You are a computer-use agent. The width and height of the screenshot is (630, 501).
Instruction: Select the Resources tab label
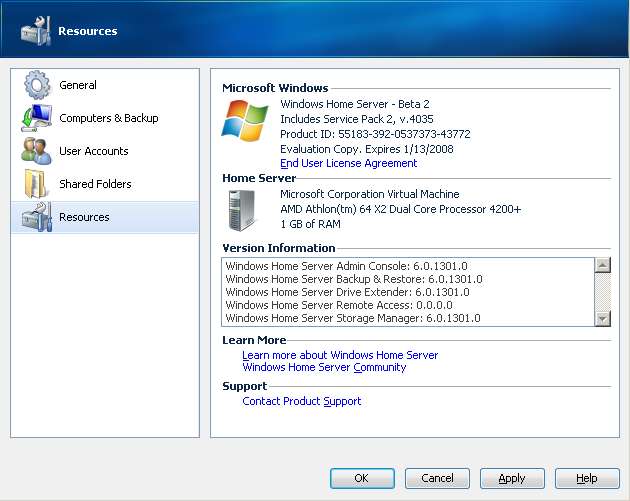coord(84,217)
